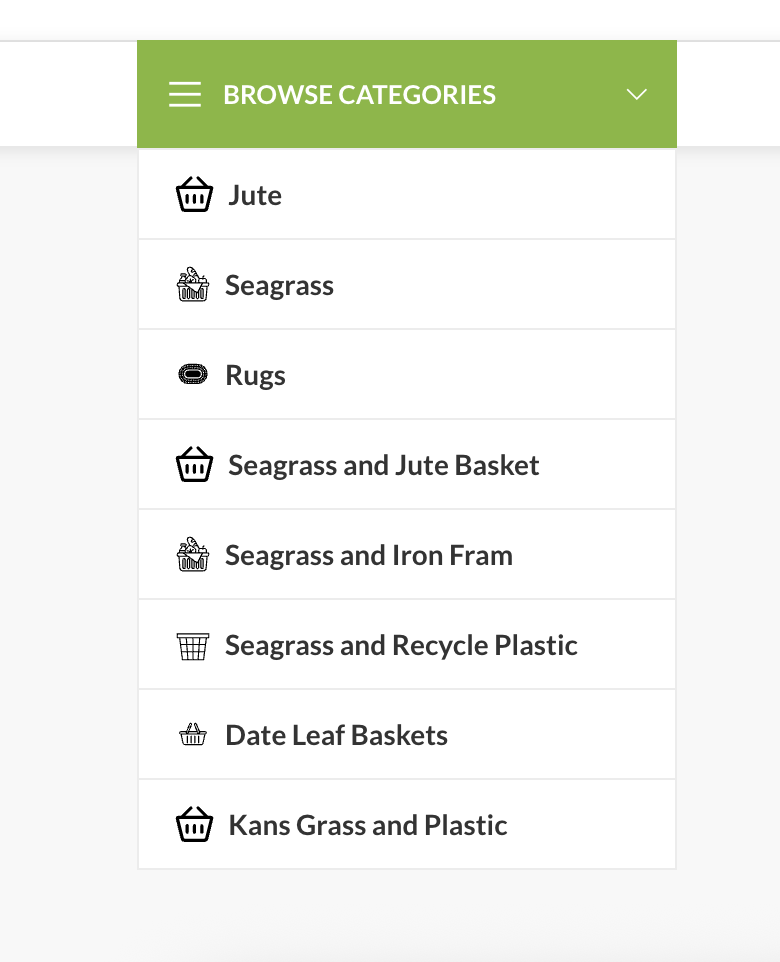Collapse categories with the chevron arrow

tap(636, 94)
